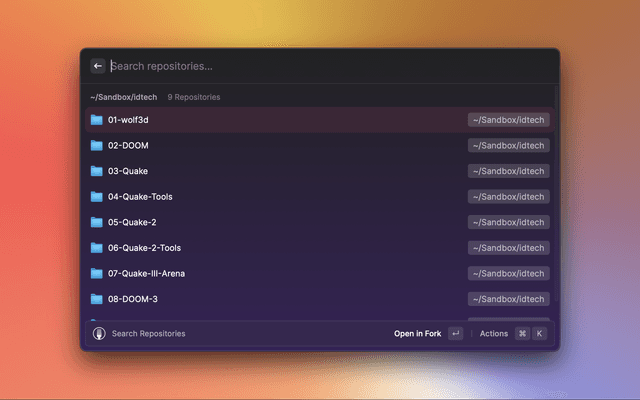Click the folder icon for 07-Quake-III-Arena
The width and height of the screenshot is (640, 400).
(97, 273)
